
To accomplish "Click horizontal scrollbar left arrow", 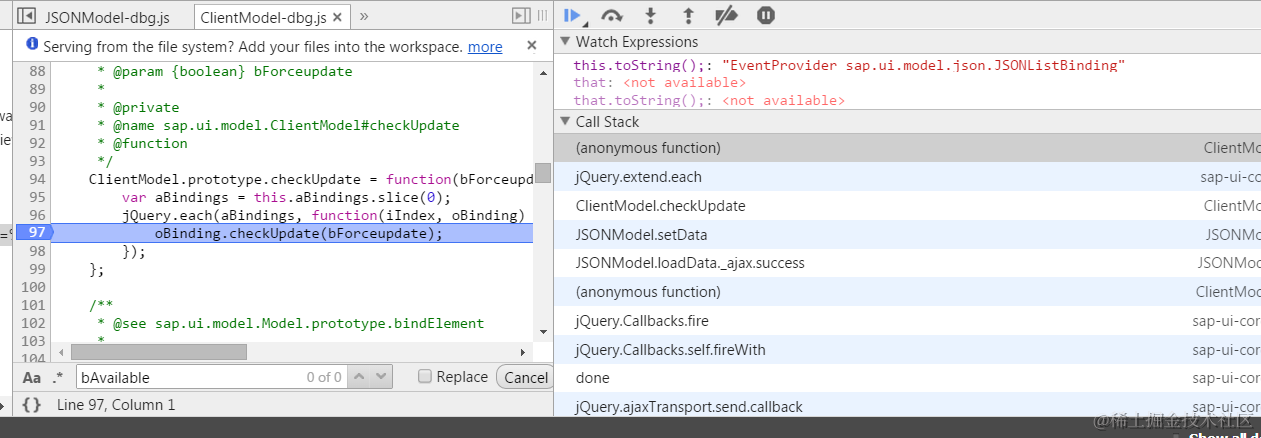I will click(60, 352).
